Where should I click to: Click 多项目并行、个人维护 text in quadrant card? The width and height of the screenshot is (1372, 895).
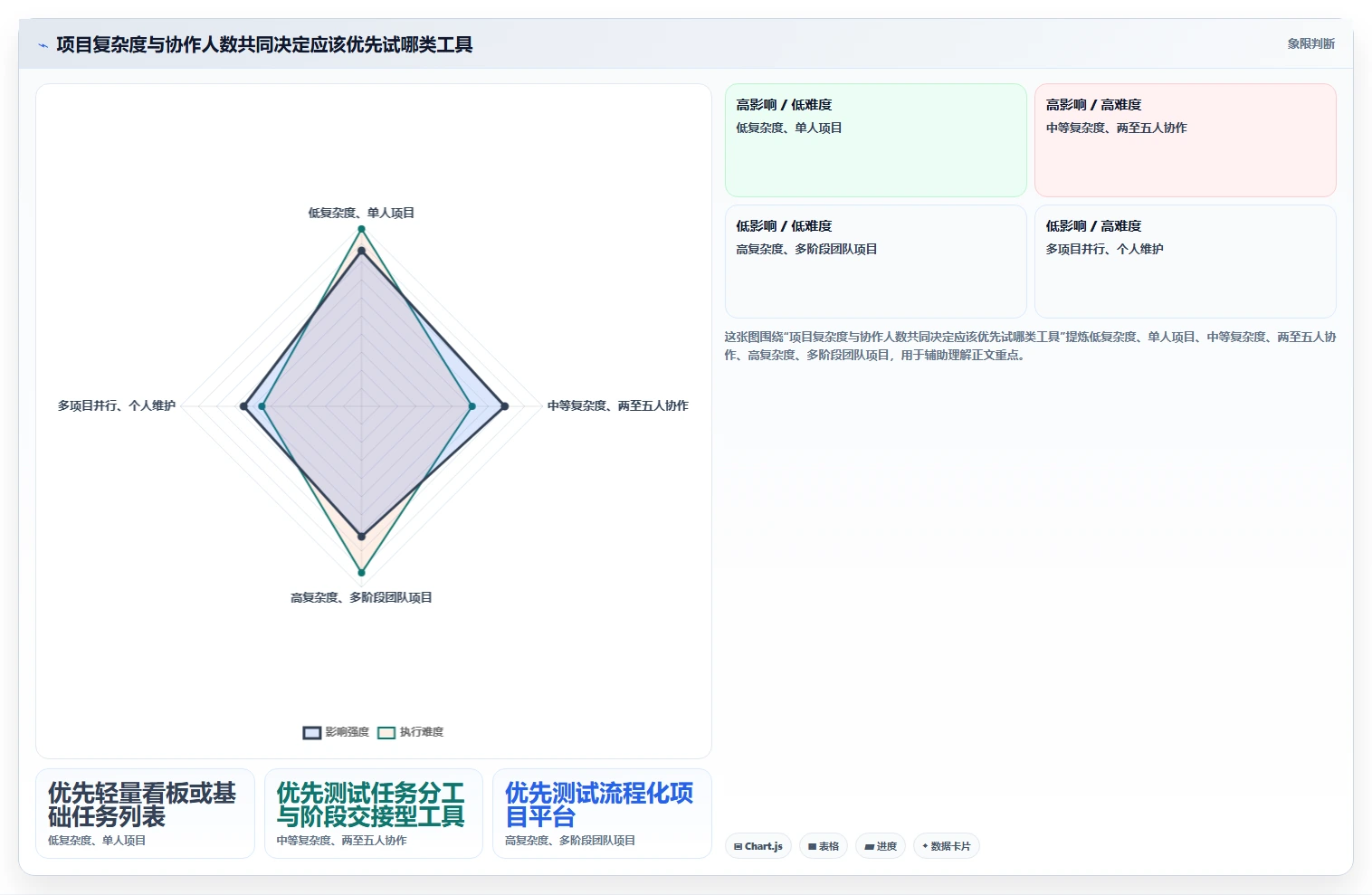coord(1104,249)
